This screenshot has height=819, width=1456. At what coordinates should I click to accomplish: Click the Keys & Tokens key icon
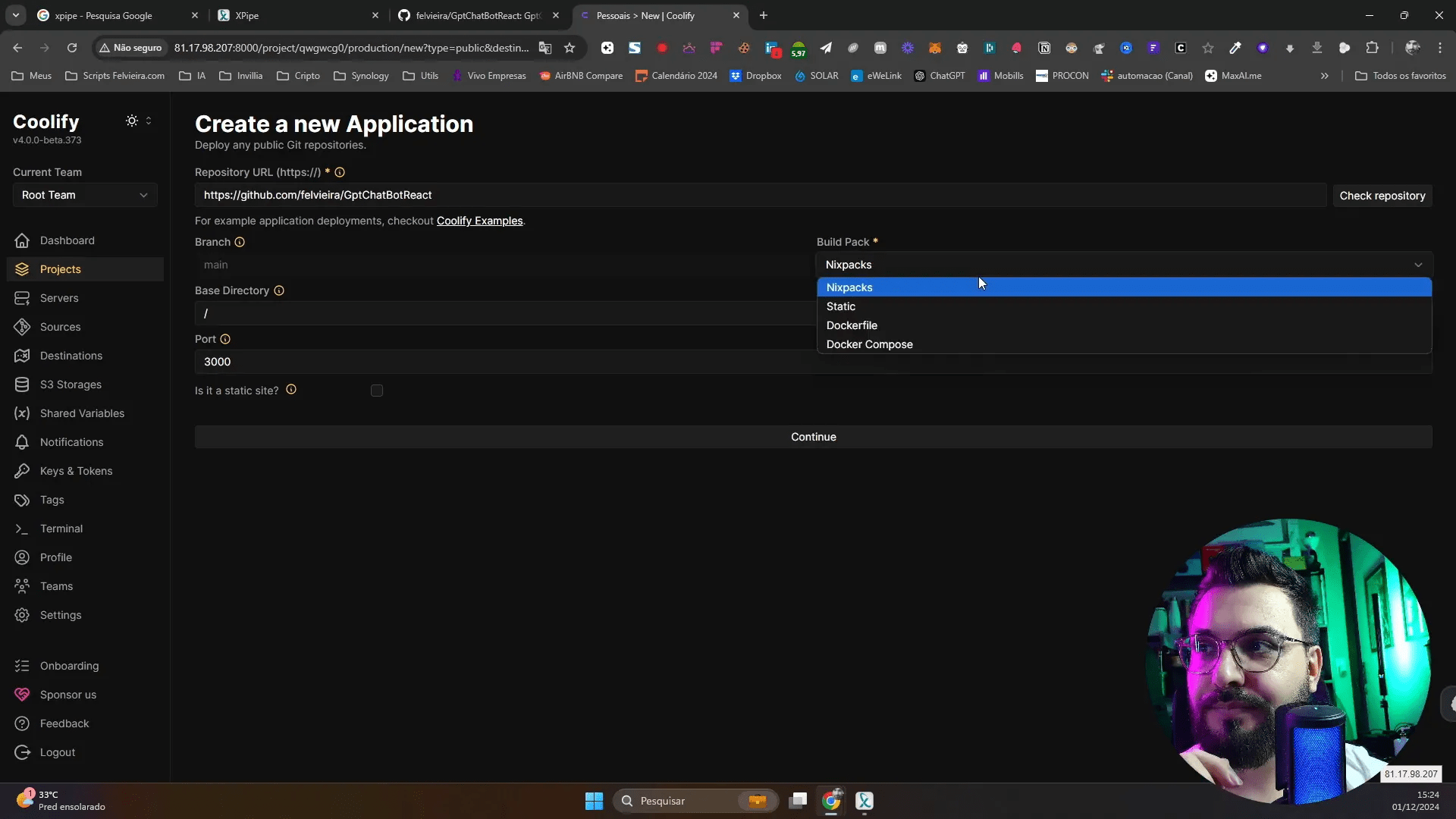pos(22,471)
